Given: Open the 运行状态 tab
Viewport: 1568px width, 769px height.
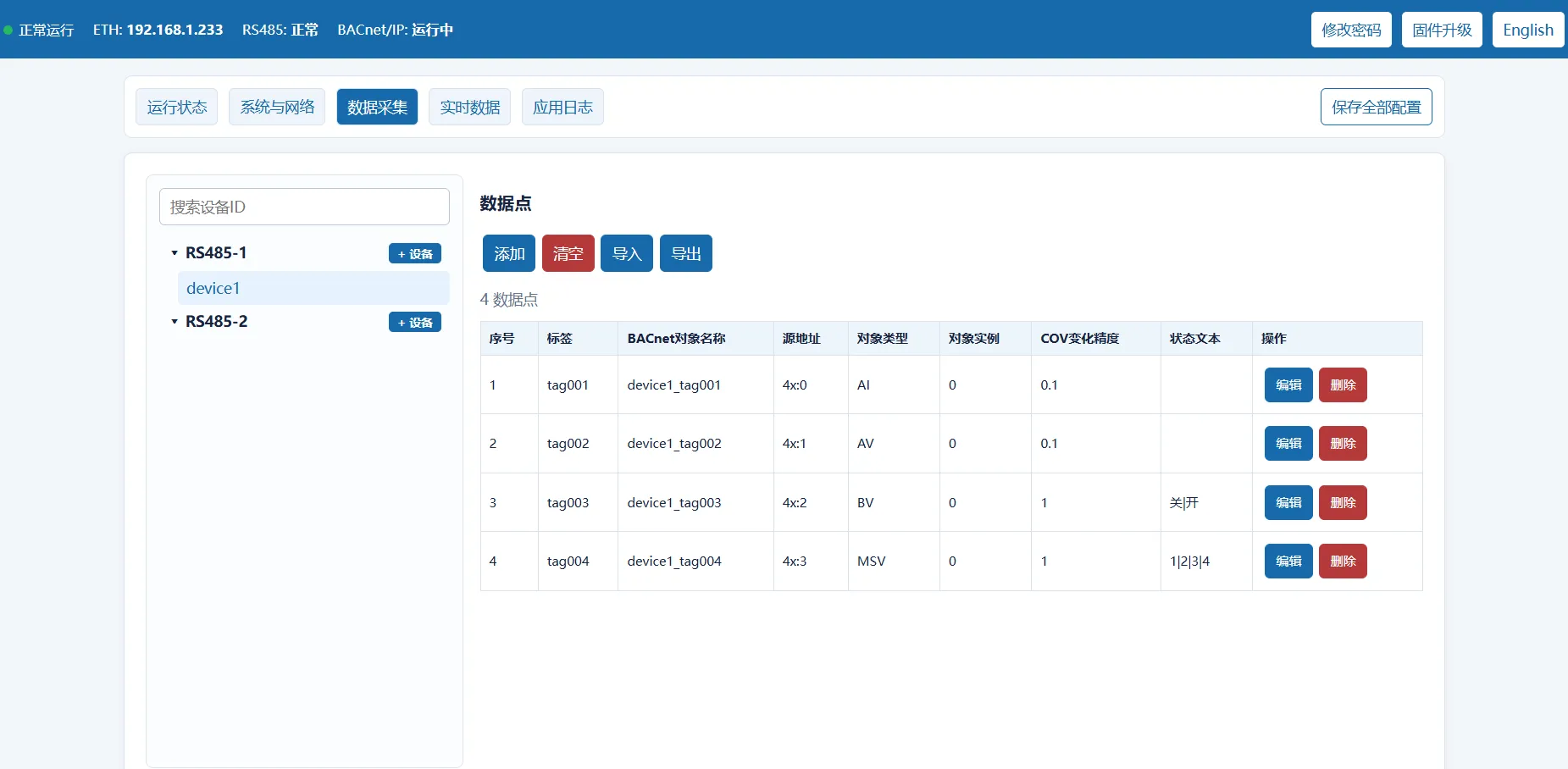Looking at the screenshot, I should [177, 107].
